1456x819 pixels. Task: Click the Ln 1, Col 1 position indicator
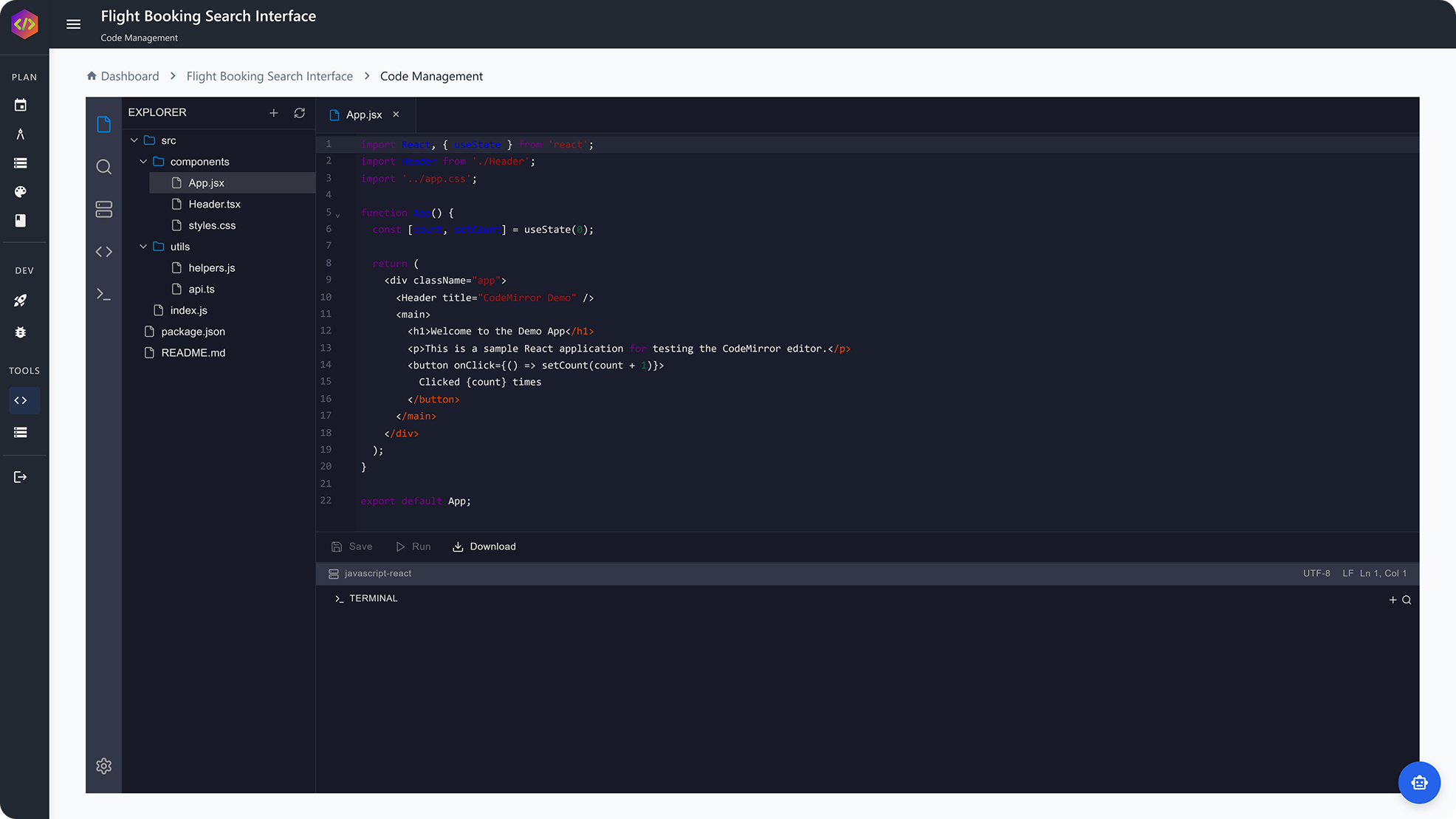(1383, 574)
